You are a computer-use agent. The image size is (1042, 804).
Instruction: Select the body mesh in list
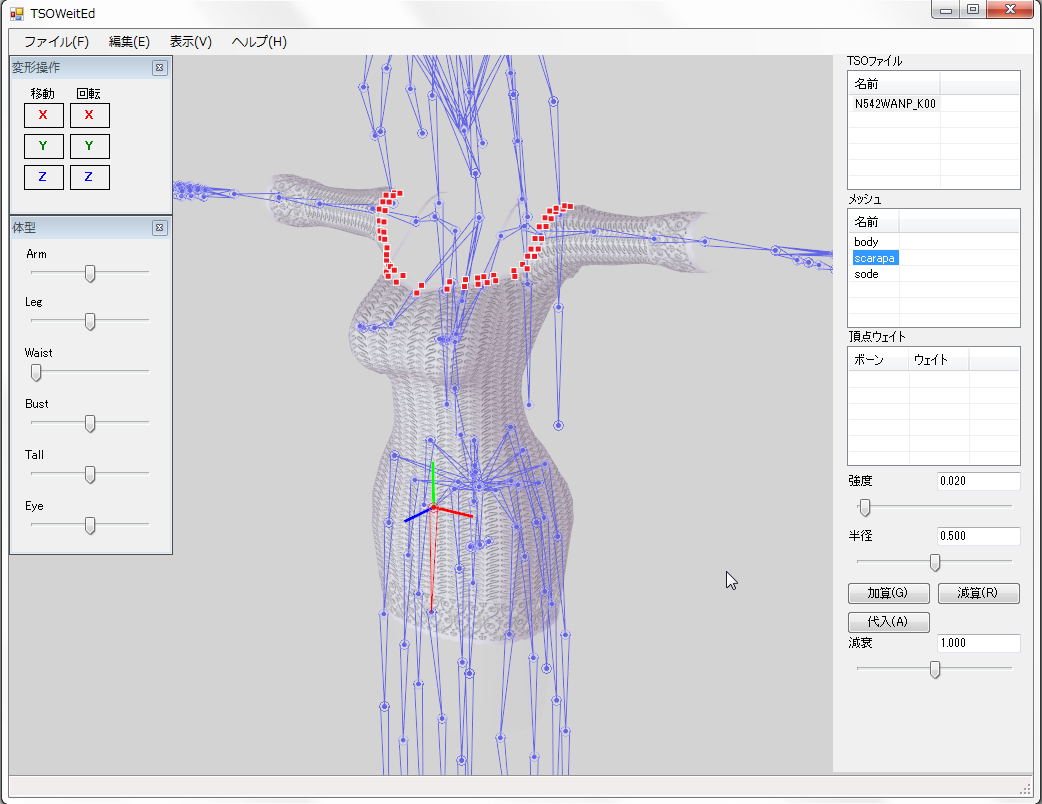click(x=866, y=242)
